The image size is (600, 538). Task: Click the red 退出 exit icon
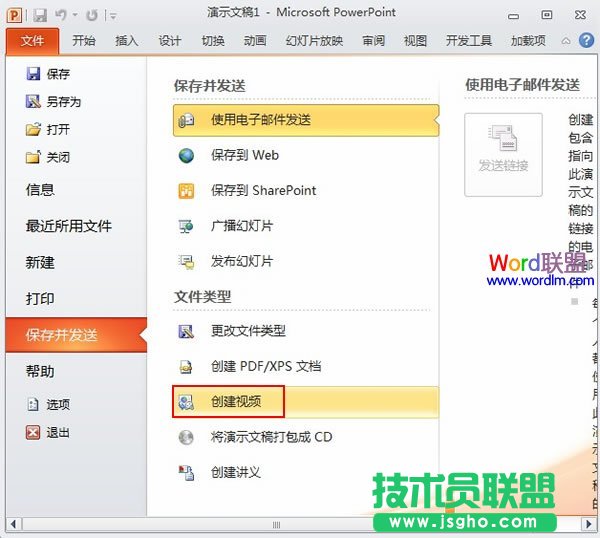click(33, 432)
